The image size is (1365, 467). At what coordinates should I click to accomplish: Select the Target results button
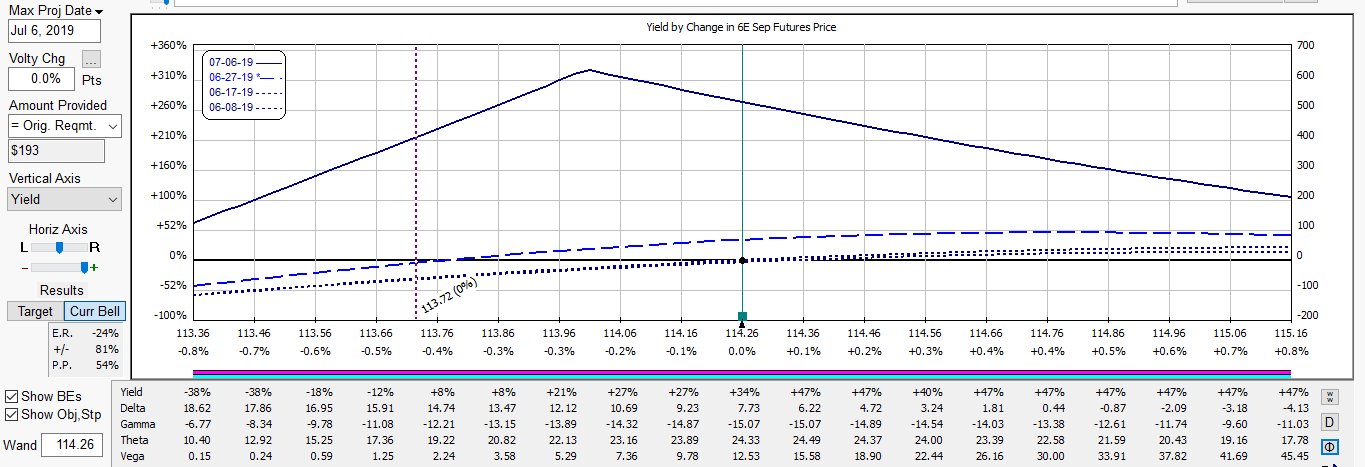tap(36, 311)
